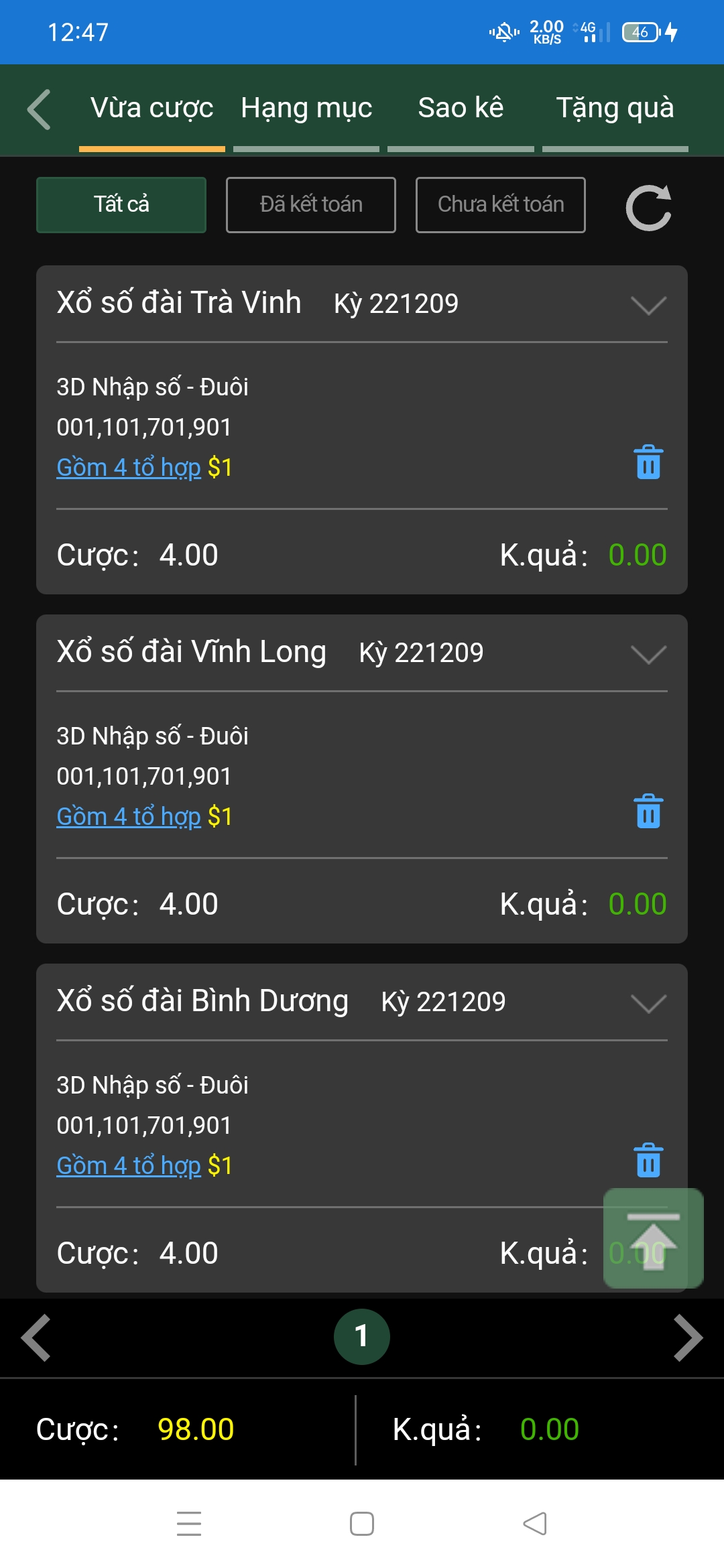Open Gồm 4 tổ hợp link for Trà Vinh

point(129,468)
